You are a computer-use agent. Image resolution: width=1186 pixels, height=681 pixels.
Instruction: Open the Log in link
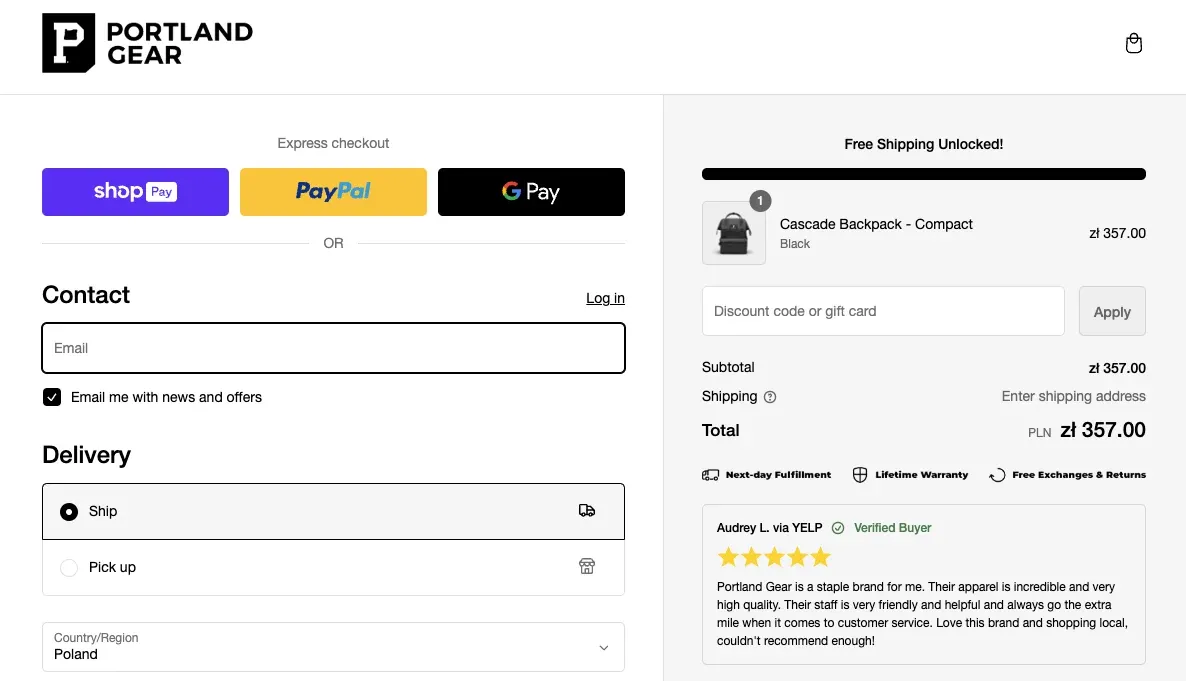pyautogui.click(x=605, y=298)
